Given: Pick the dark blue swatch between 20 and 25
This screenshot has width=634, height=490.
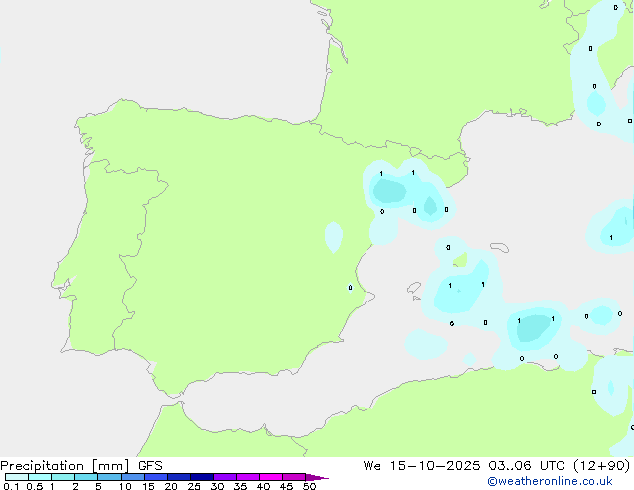Looking at the screenshot, I should click(x=179, y=477).
